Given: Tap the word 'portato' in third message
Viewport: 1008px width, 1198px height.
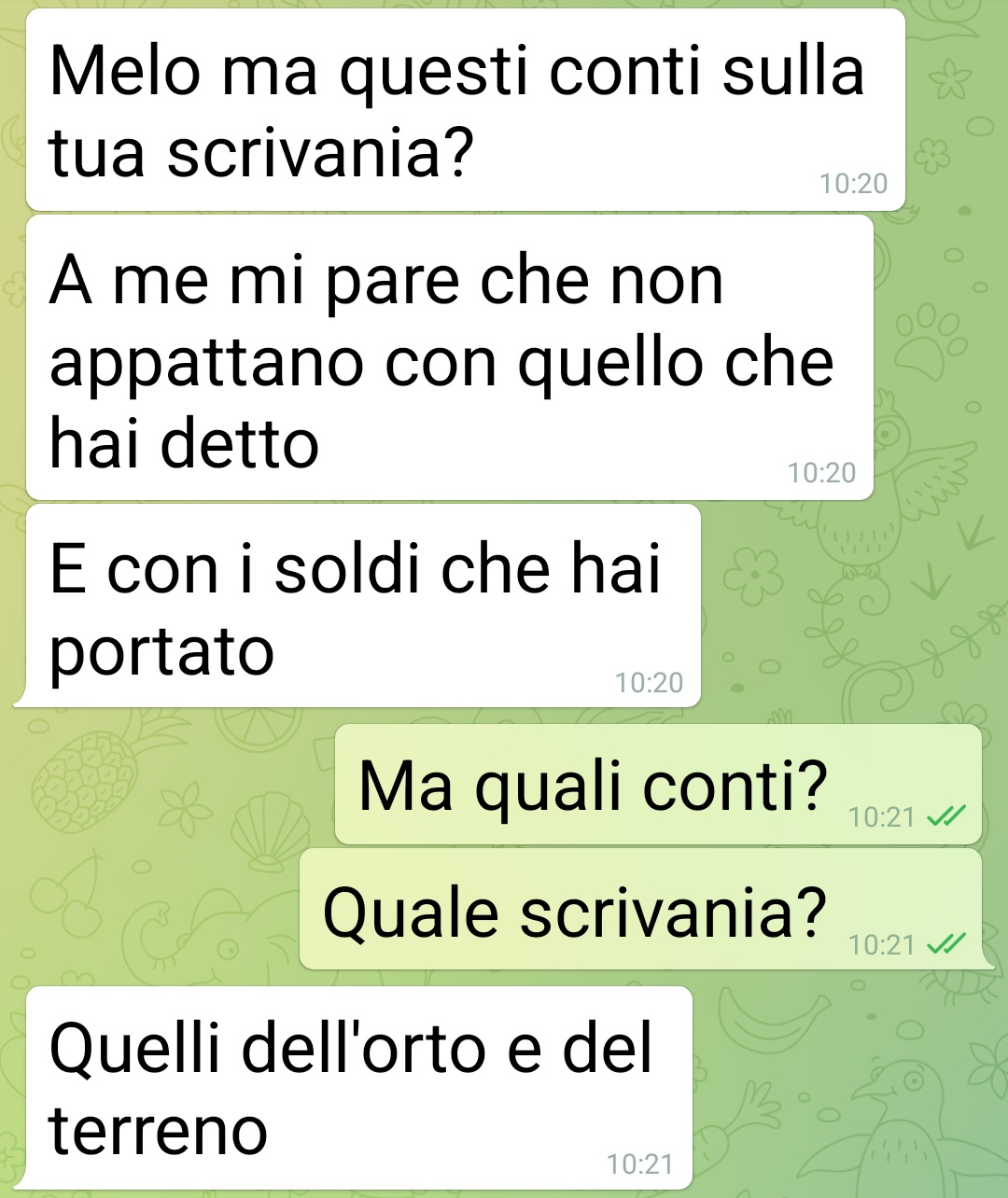Looking at the screenshot, I should (161, 652).
